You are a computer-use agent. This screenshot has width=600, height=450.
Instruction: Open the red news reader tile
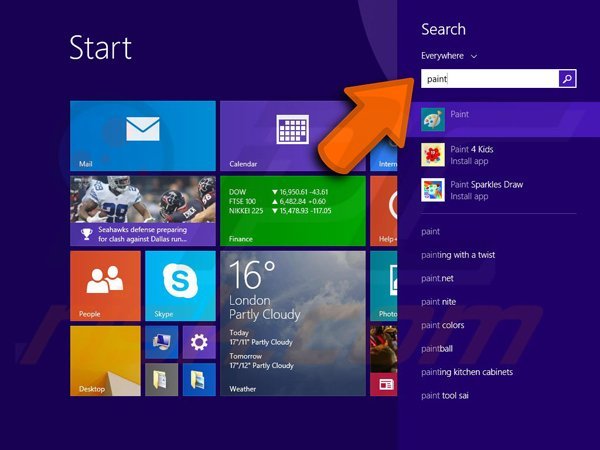click(384, 385)
